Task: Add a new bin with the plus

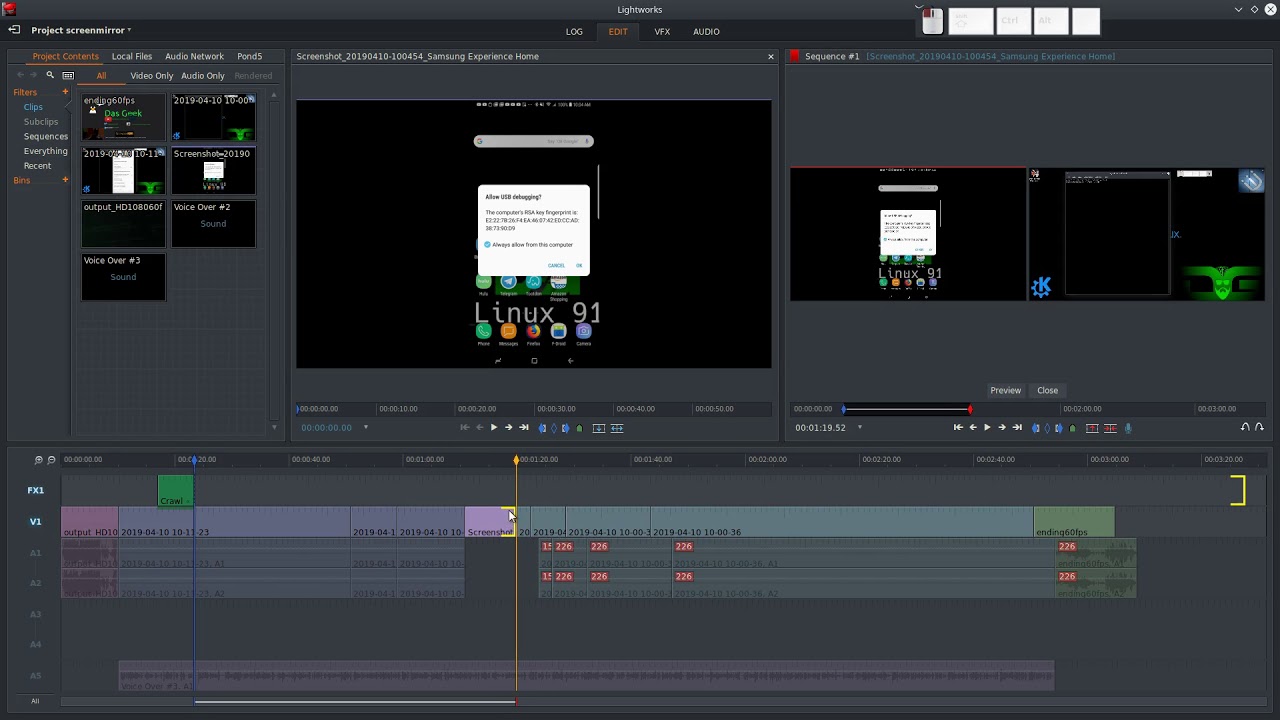Action: coord(66,180)
